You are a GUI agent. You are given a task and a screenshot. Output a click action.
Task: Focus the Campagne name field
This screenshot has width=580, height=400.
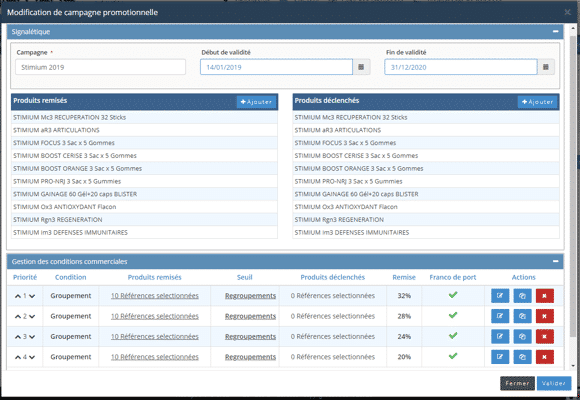click(x=100, y=67)
